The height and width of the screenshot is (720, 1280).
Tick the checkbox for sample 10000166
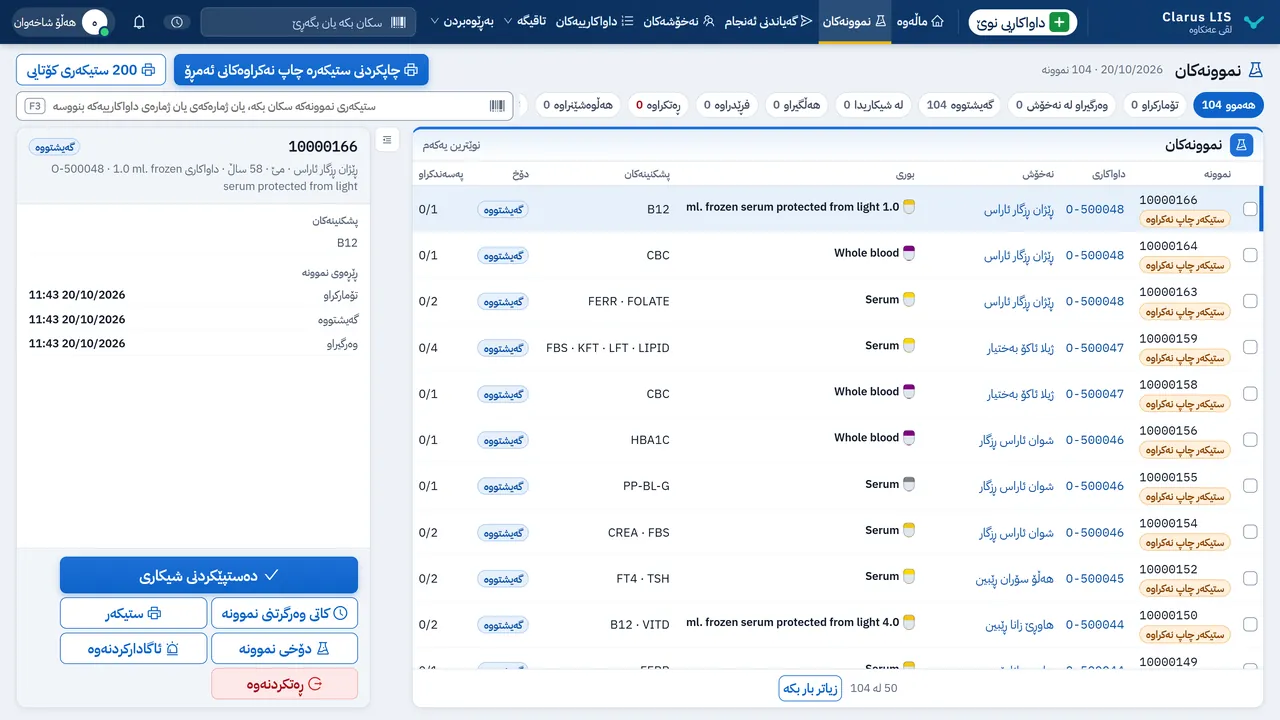(x=1250, y=209)
